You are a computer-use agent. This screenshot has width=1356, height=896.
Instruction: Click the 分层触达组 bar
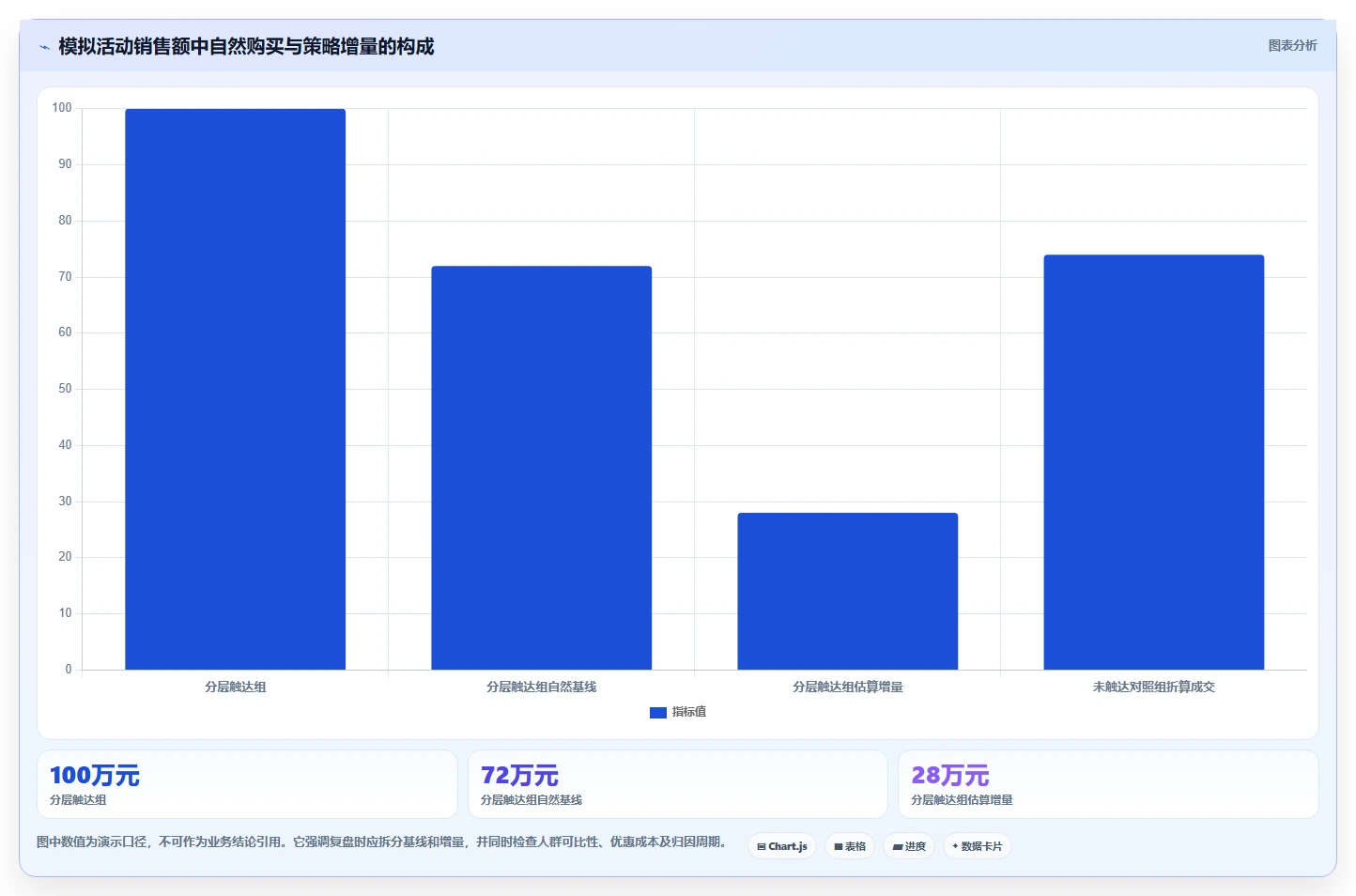(235, 389)
